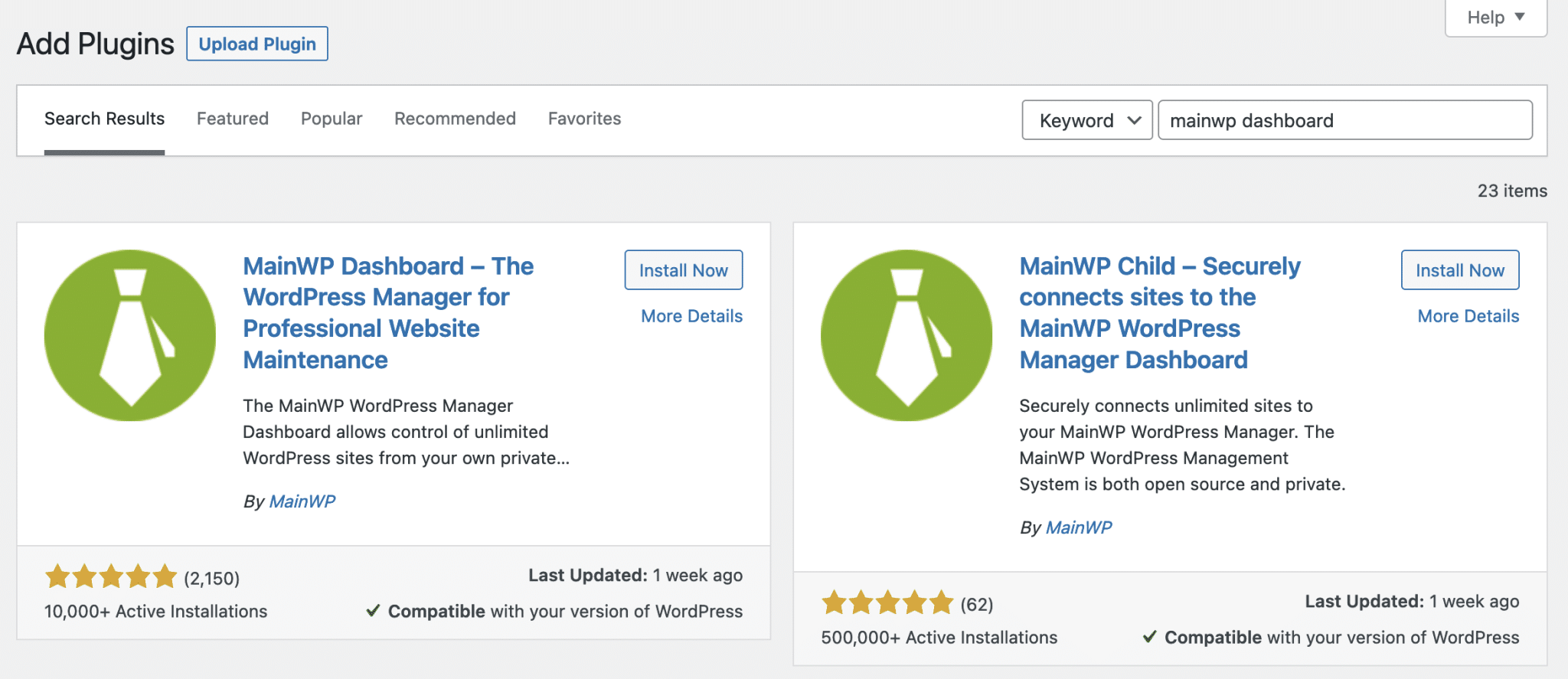This screenshot has width=1568, height=679.
Task: View More Details for MainWP Child
Action: pyautogui.click(x=1468, y=316)
